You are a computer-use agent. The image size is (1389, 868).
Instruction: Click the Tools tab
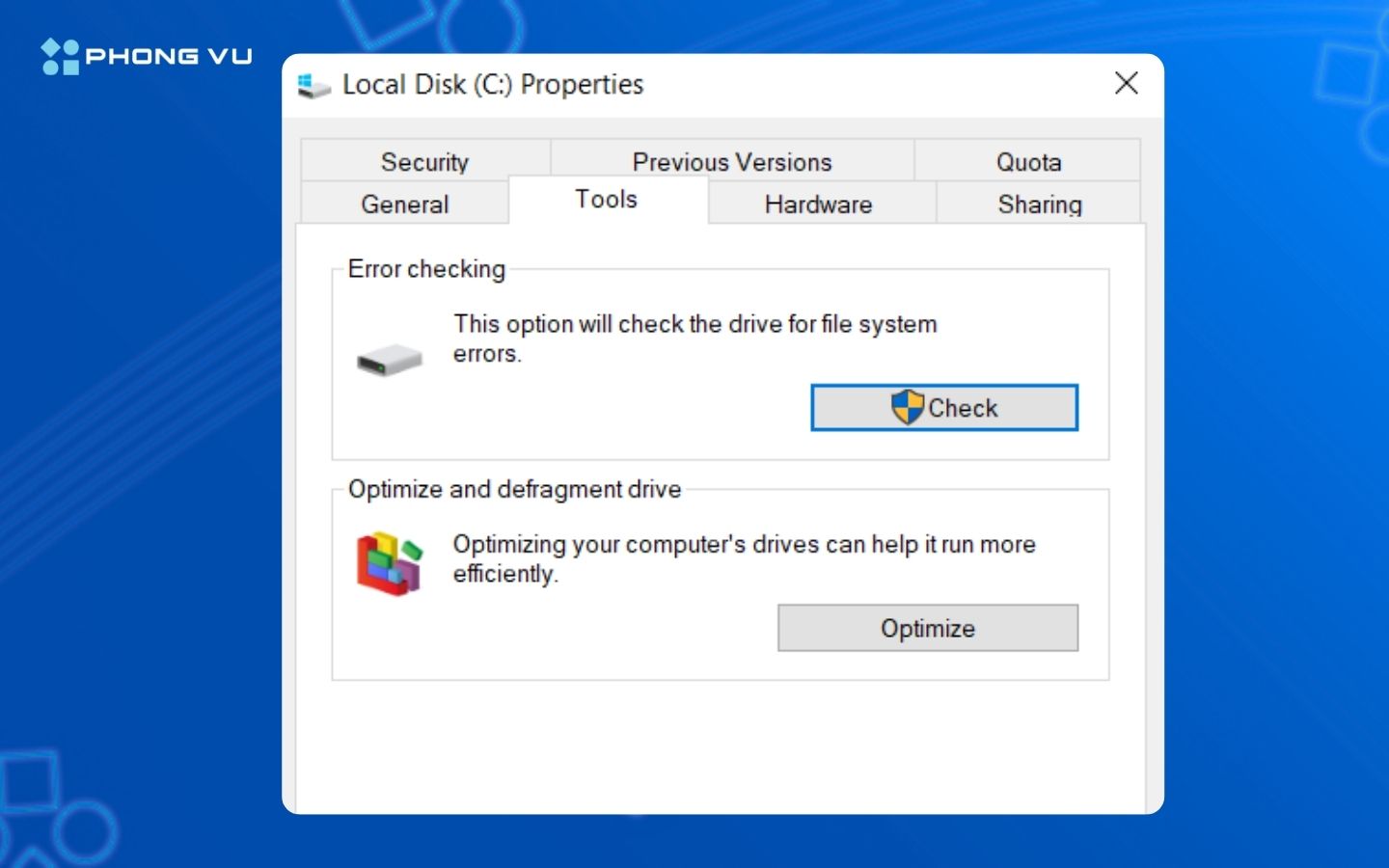pos(607,200)
